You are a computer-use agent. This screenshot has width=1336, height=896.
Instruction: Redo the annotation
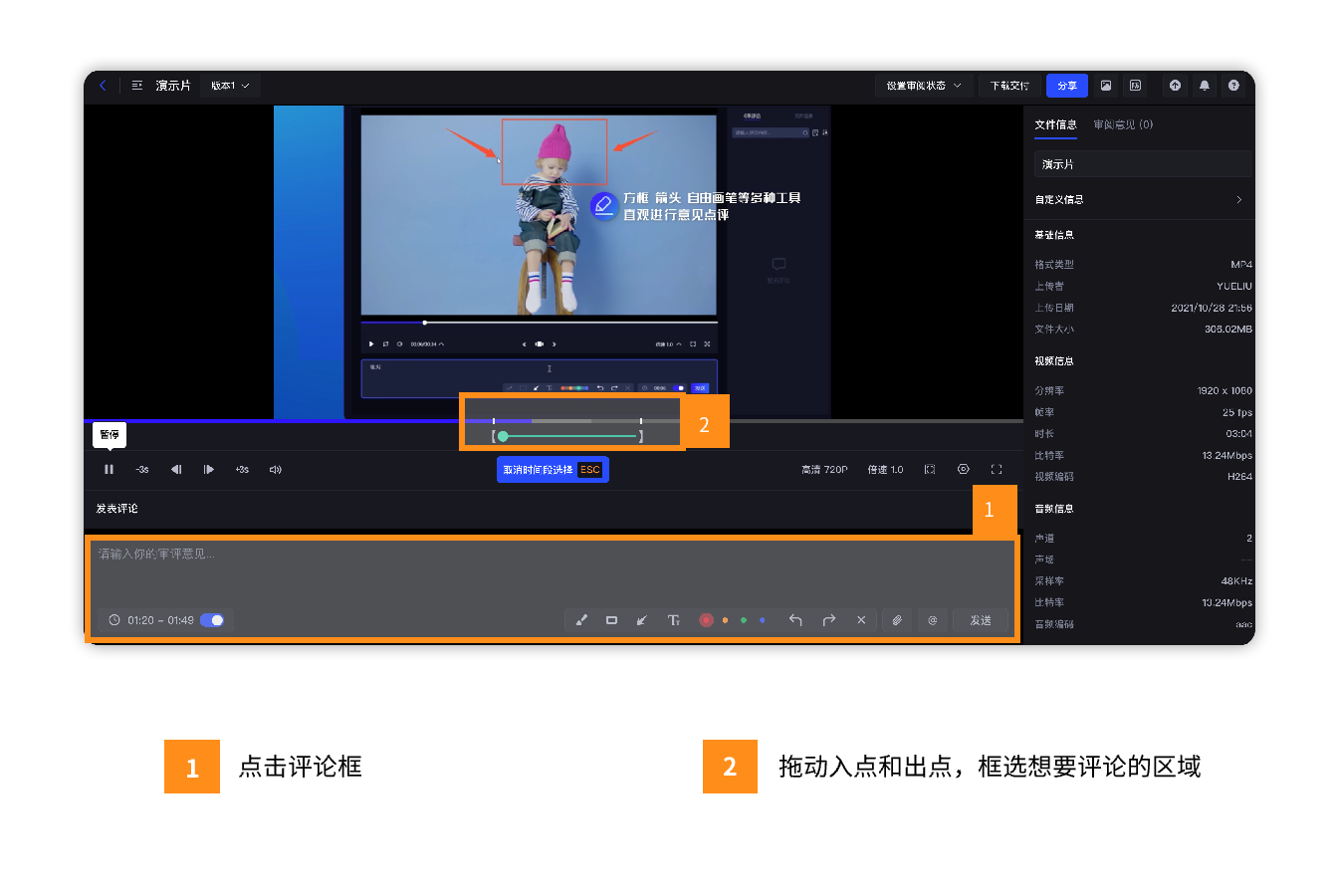pyautogui.click(x=829, y=620)
